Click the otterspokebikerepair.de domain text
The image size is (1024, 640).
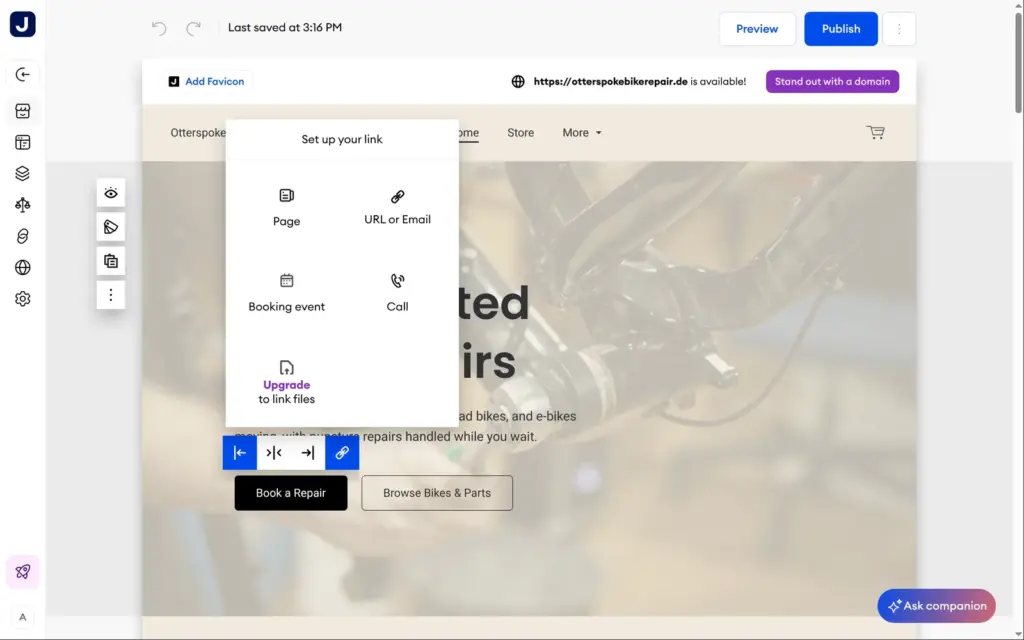(x=611, y=82)
